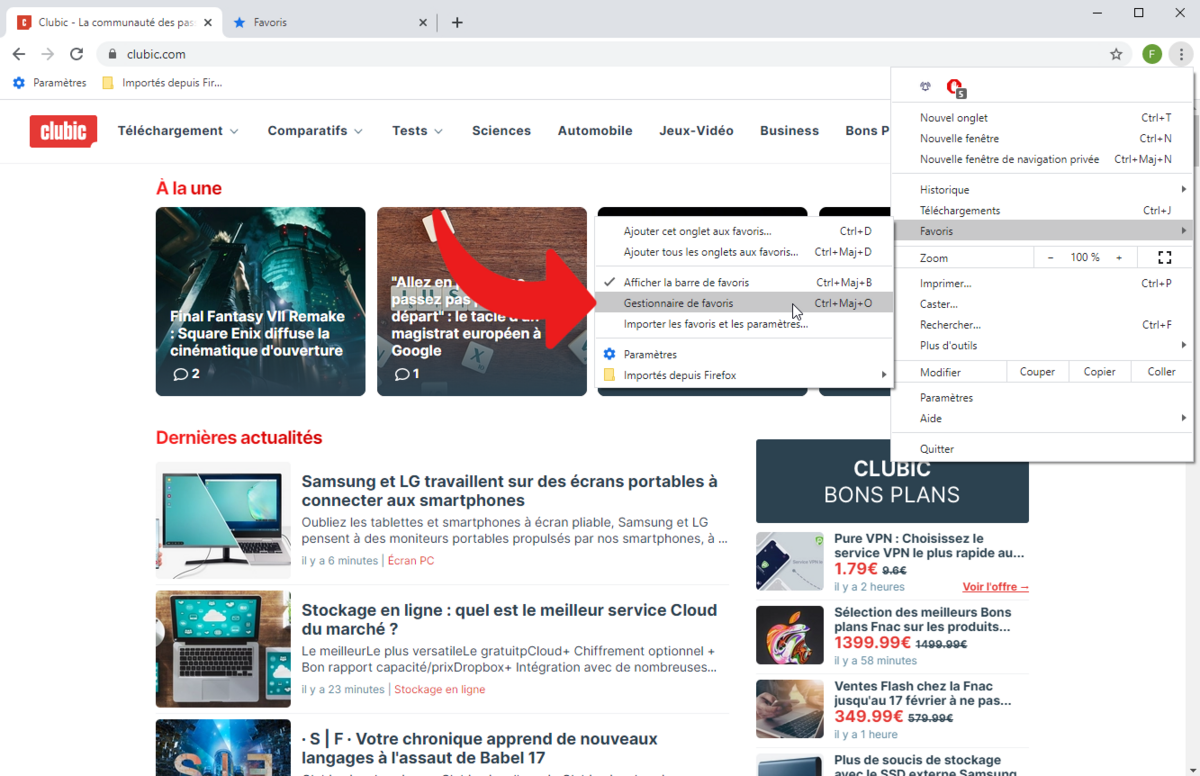
Task: Bookmark this page with the star icon
Action: [1116, 54]
